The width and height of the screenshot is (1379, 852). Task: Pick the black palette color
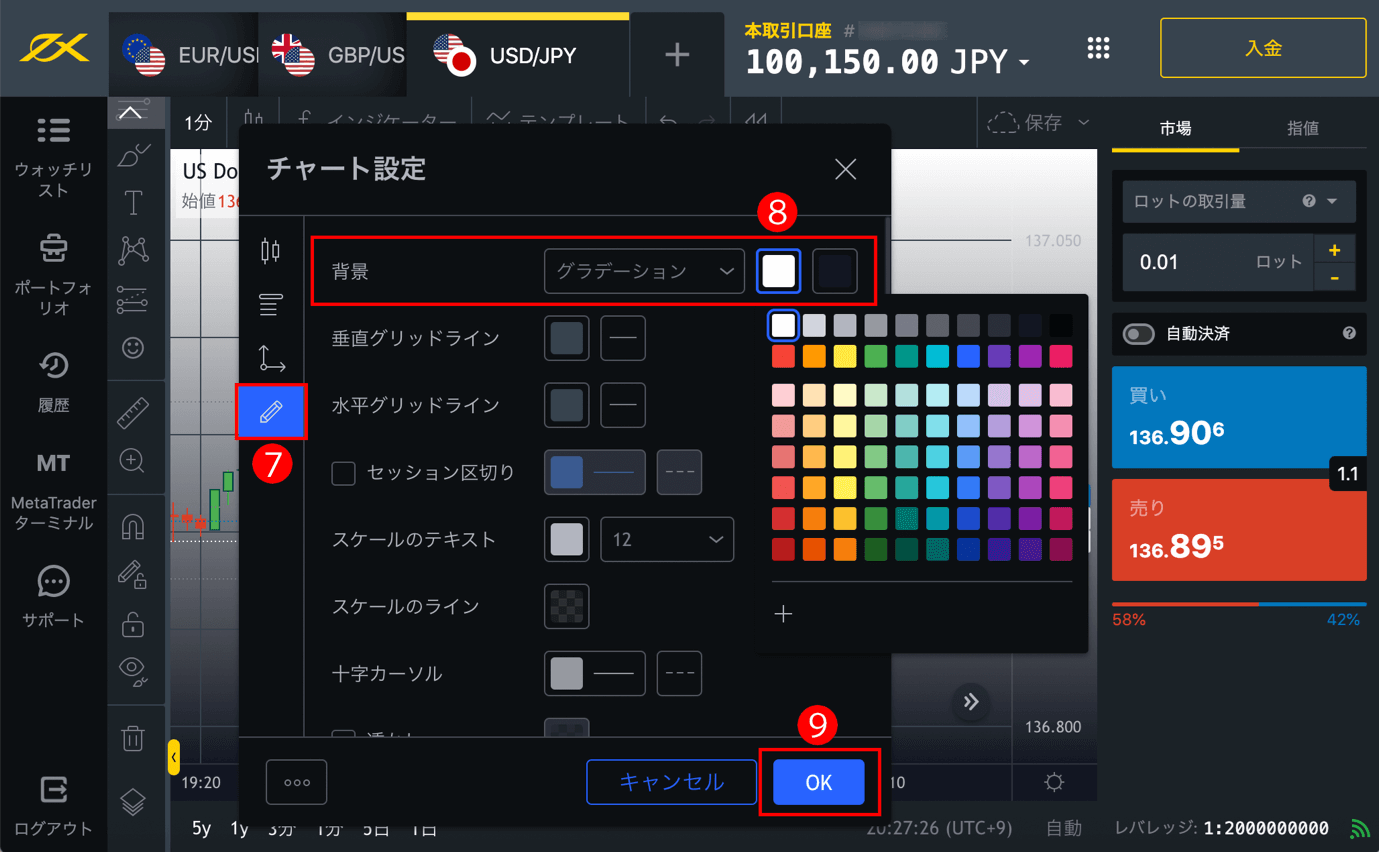point(1061,325)
